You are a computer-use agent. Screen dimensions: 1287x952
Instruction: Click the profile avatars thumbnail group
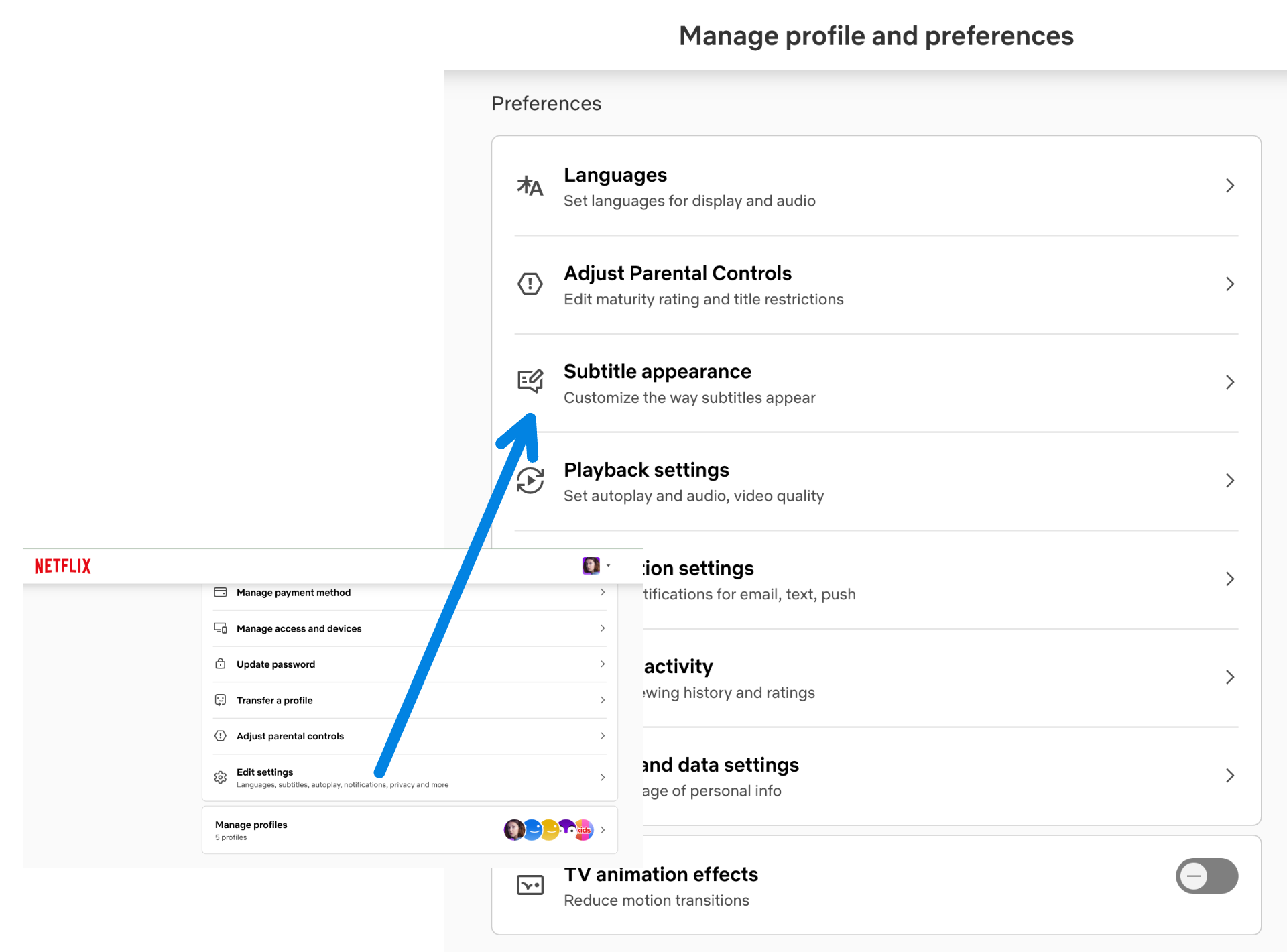pyautogui.click(x=548, y=830)
